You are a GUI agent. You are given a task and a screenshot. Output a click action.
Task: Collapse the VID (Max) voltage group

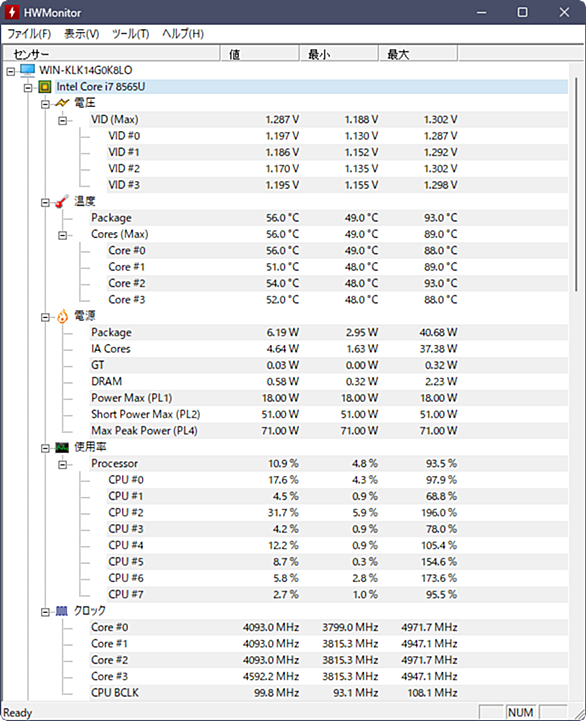tap(63, 121)
